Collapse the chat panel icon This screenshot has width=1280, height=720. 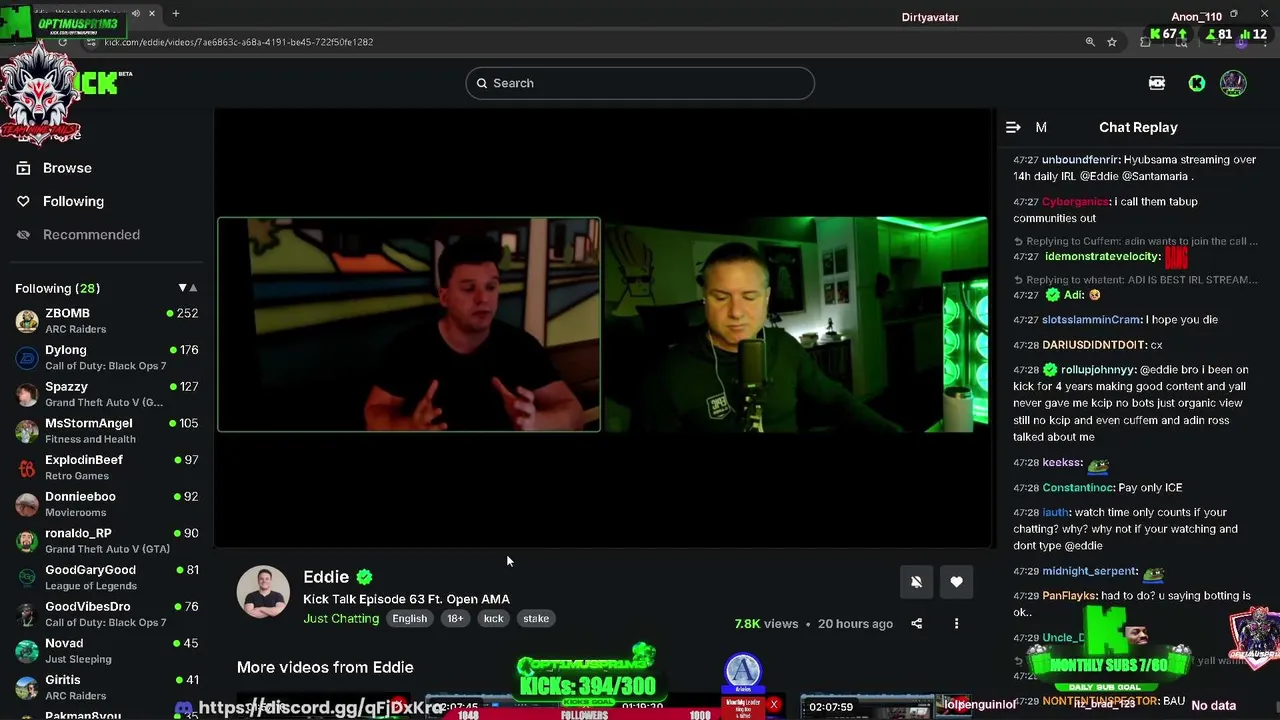(x=1013, y=127)
